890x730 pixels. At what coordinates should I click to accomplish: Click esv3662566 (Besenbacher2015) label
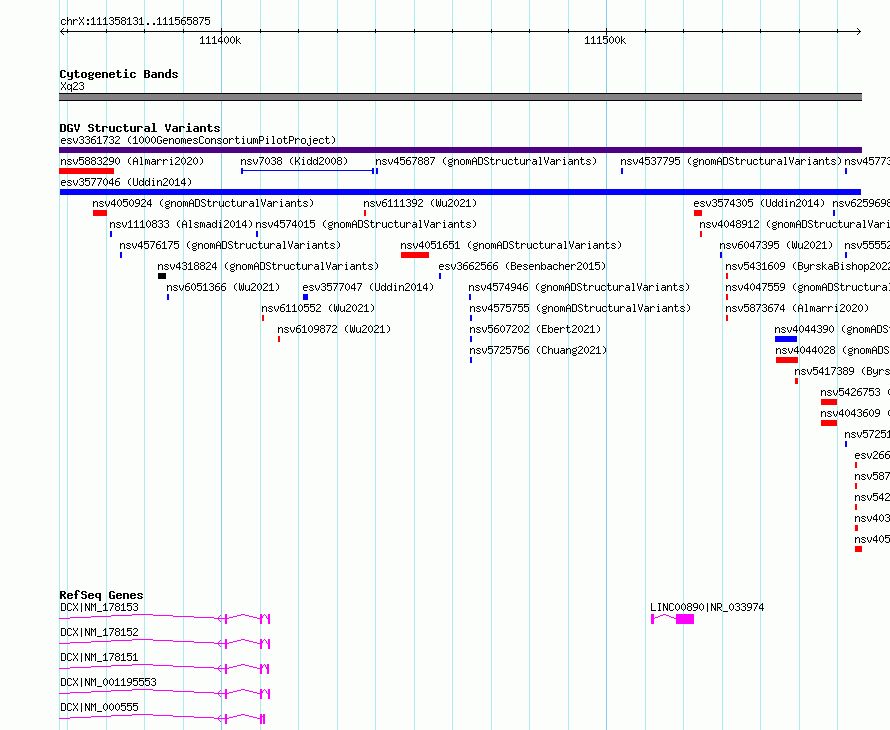point(522,266)
